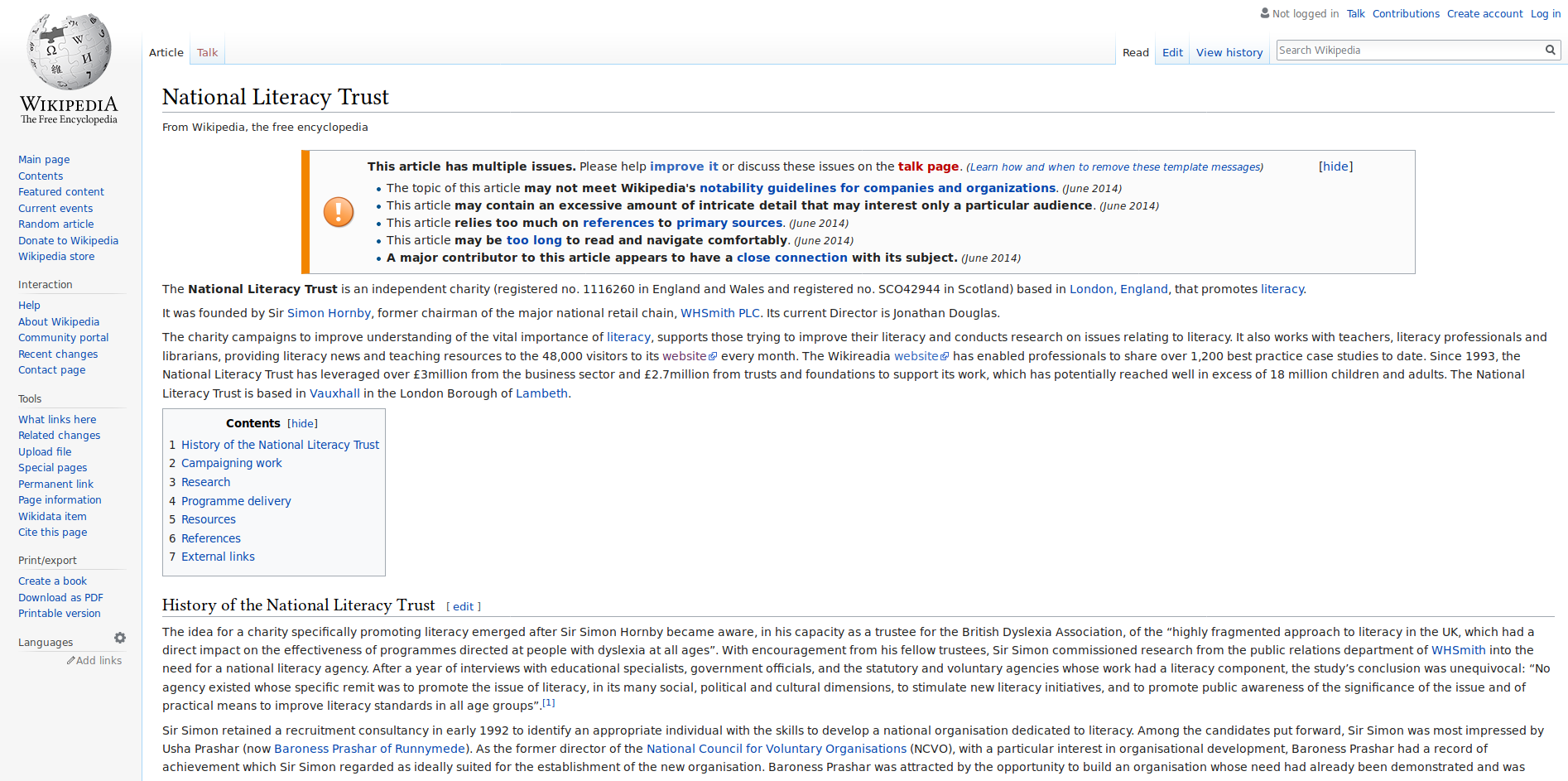1568x781 pixels.
Task: Open the sidebar Contents link
Action: pyautogui.click(x=41, y=176)
